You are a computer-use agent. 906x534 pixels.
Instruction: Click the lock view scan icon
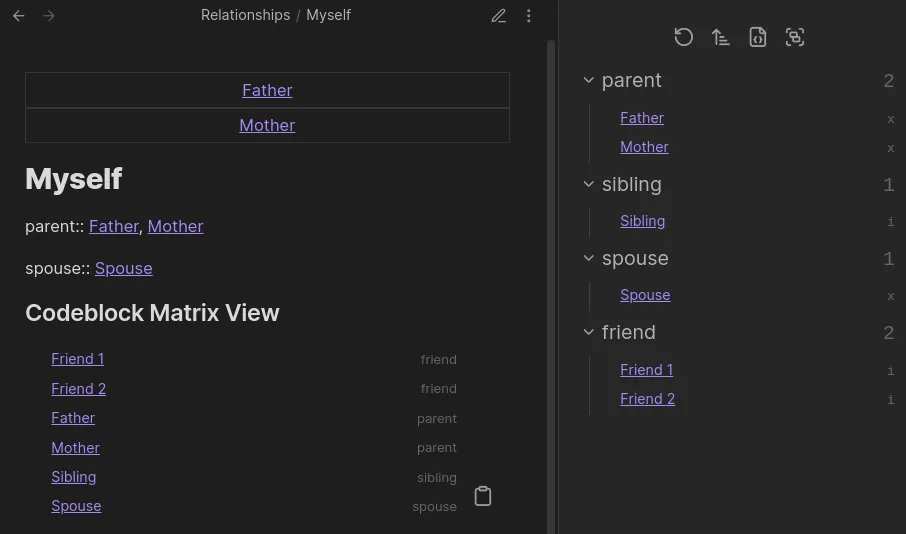[794, 37]
